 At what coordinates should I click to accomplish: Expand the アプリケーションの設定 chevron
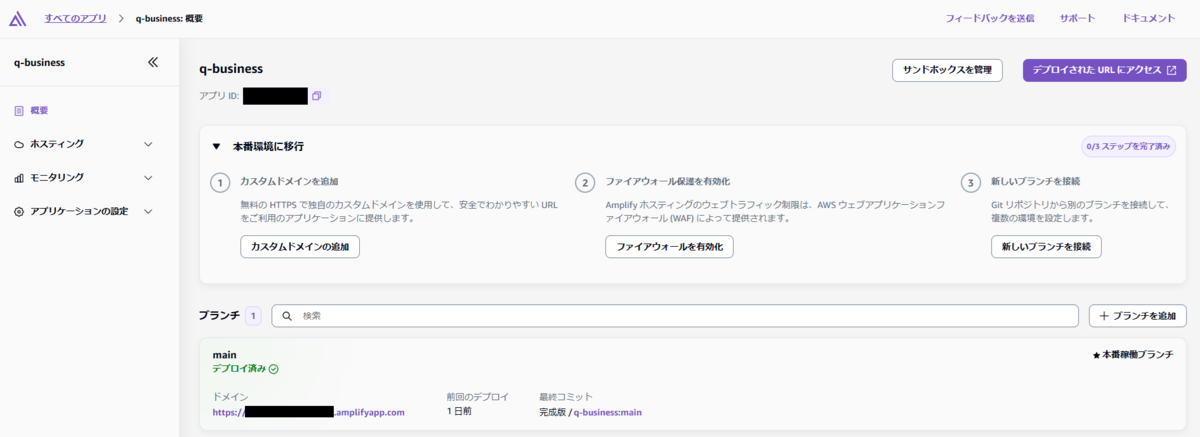149,212
